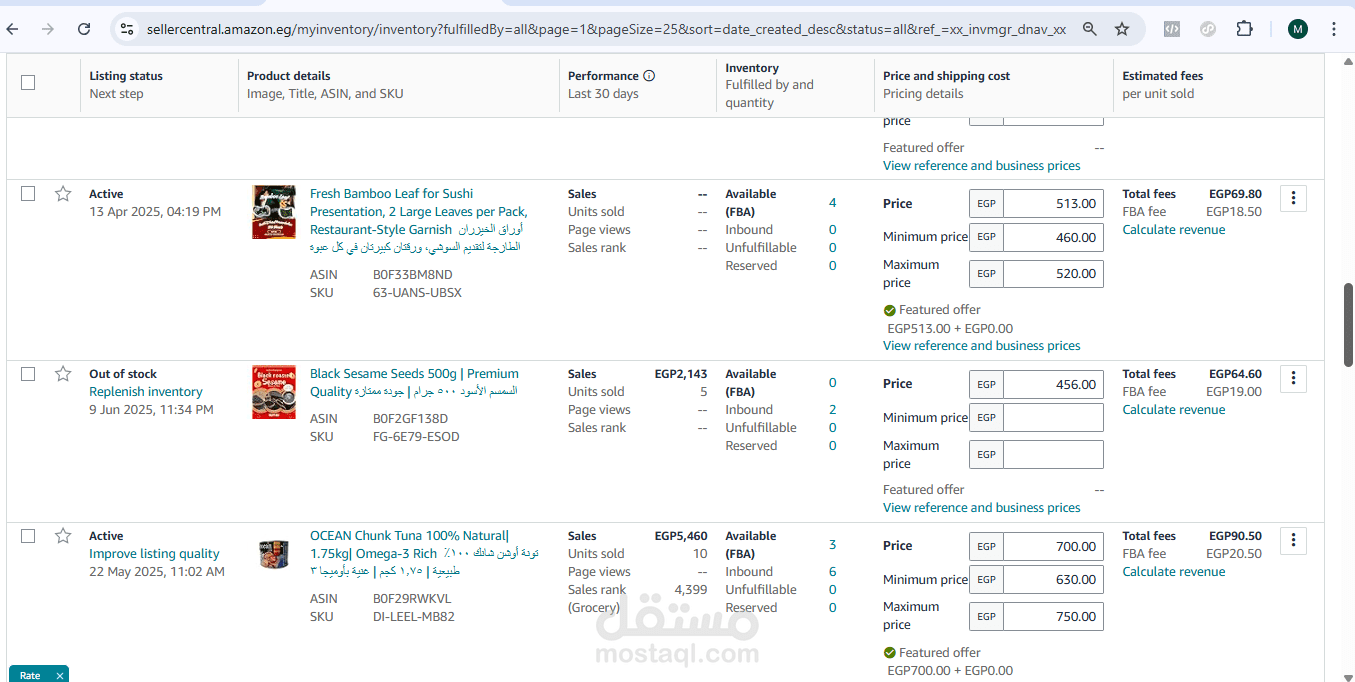Screen dimensions: 1355x682
Task: Click the Out of stock status text
Action: [x=123, y=374]
